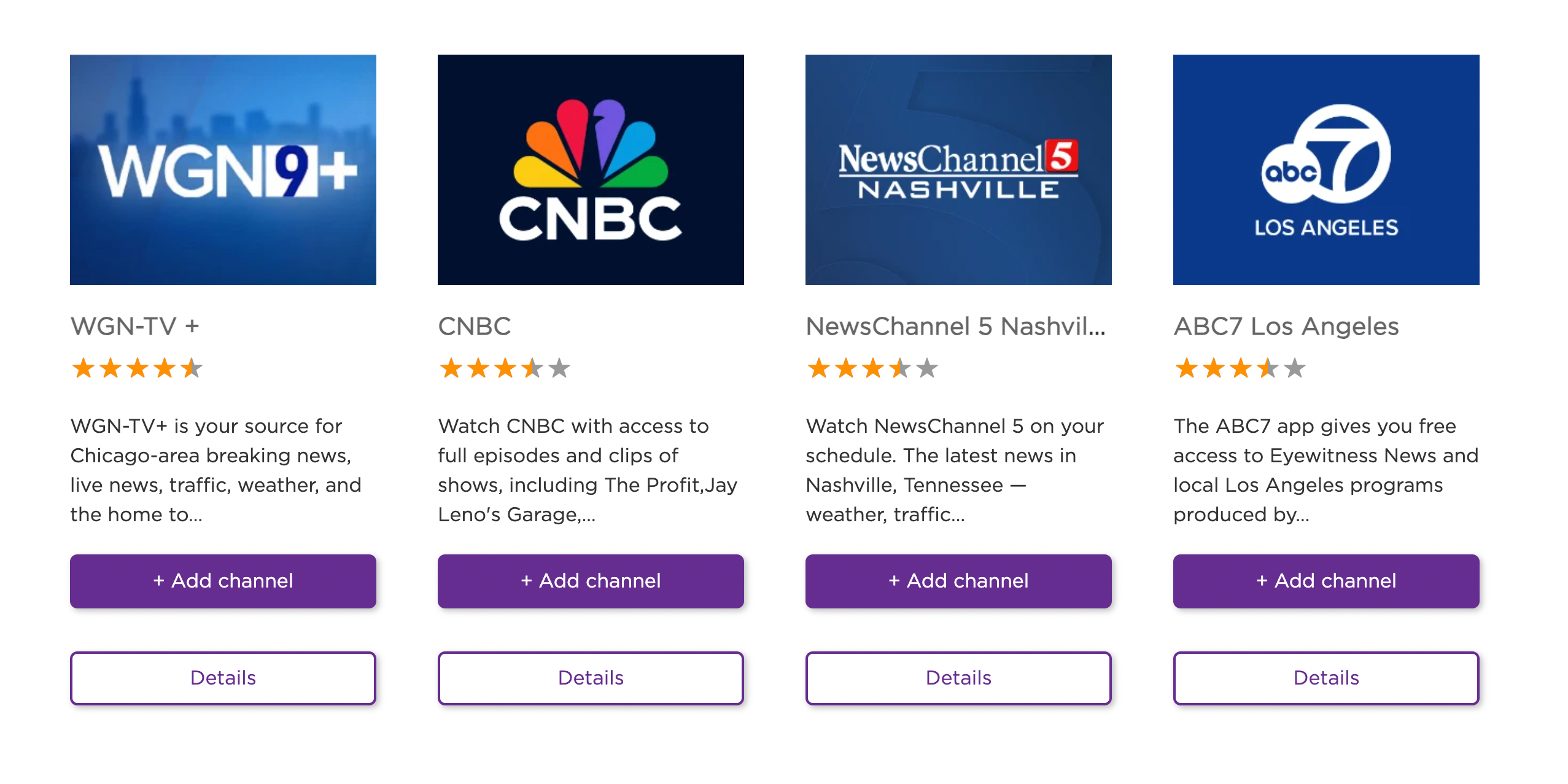Select the WGN-TV + channel title
Screen dimensions: 1568x784
coord(135,327)
